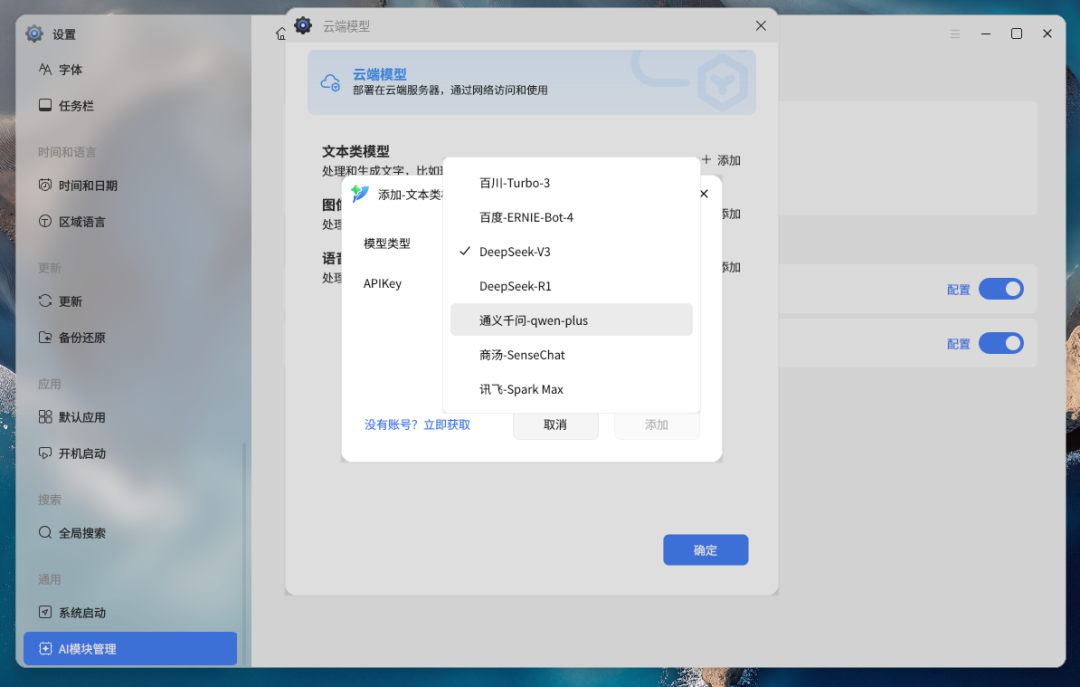Open 备份还原 settings
This screenshot has height=687, width=1080.
pyautogui.click(x=130, y=337)
